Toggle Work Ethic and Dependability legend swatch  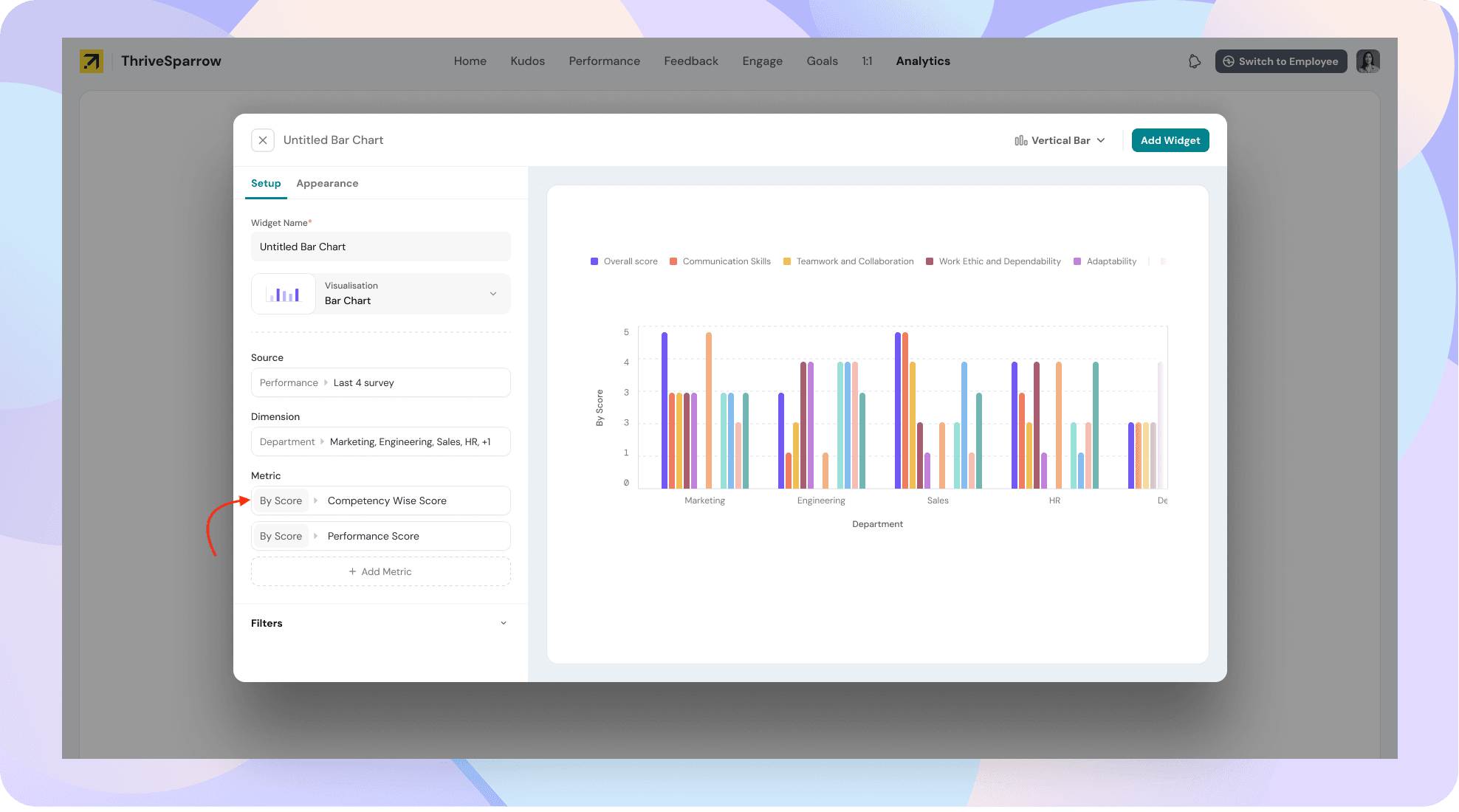click(930, 261)
